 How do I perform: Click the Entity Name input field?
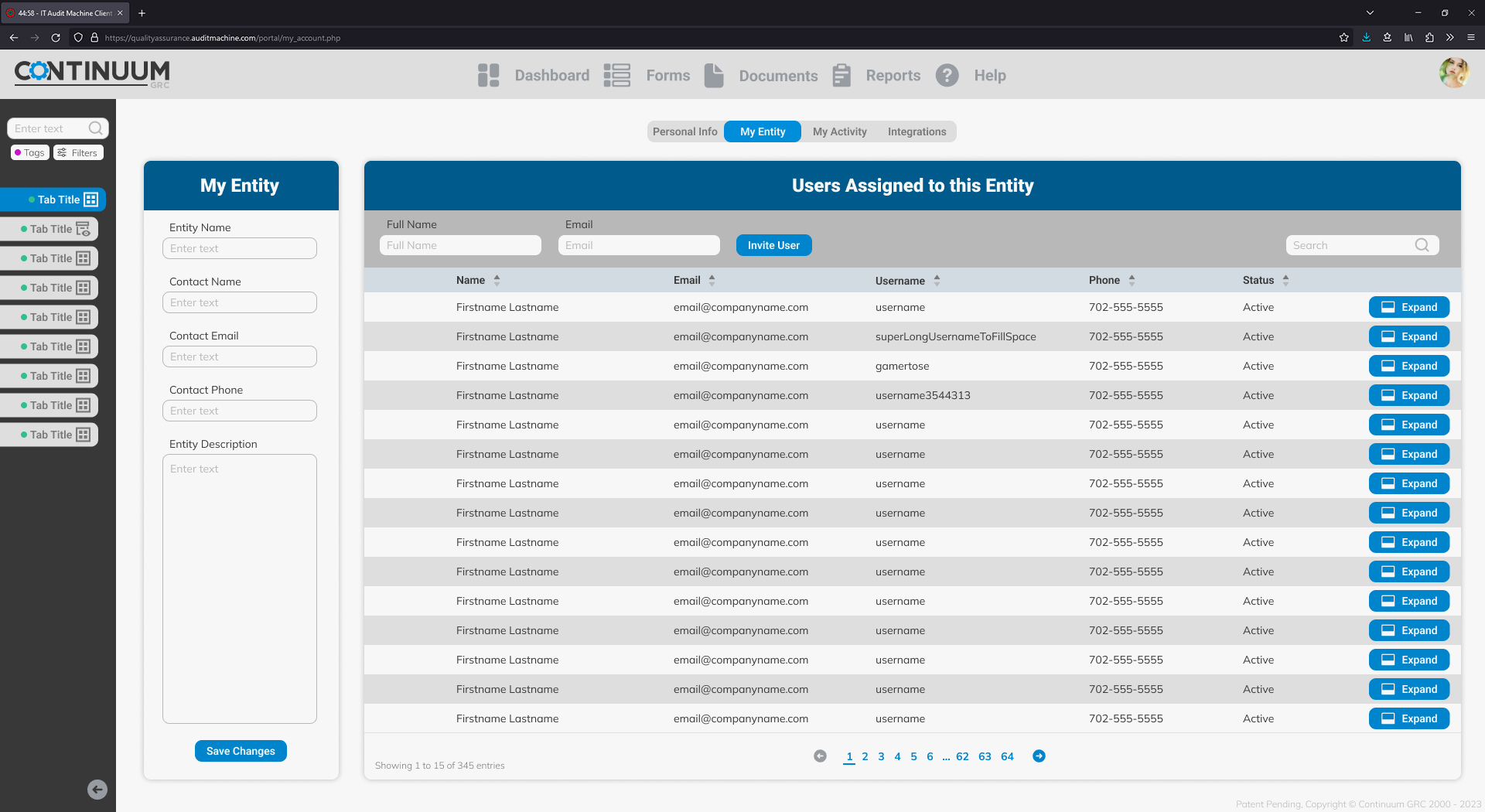(240, 248)
